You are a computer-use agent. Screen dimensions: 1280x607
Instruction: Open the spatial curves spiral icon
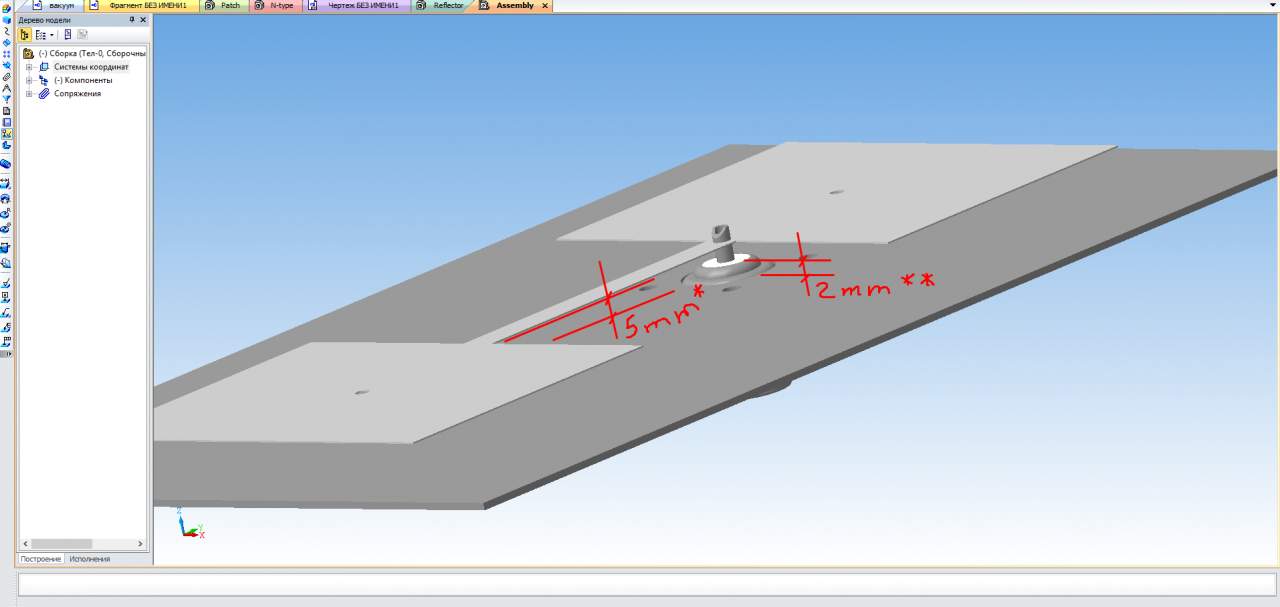tap(6, 31)
